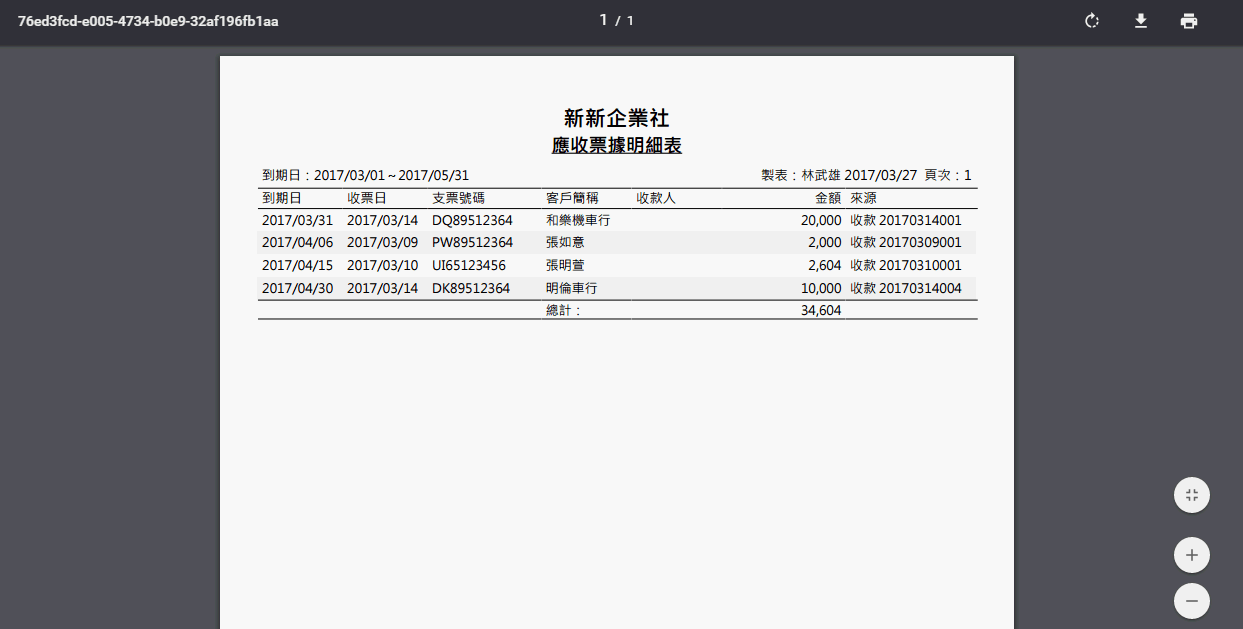The image size is (1243, 629).
Task: Print the receivable notes report
Action: (1188, 21)
